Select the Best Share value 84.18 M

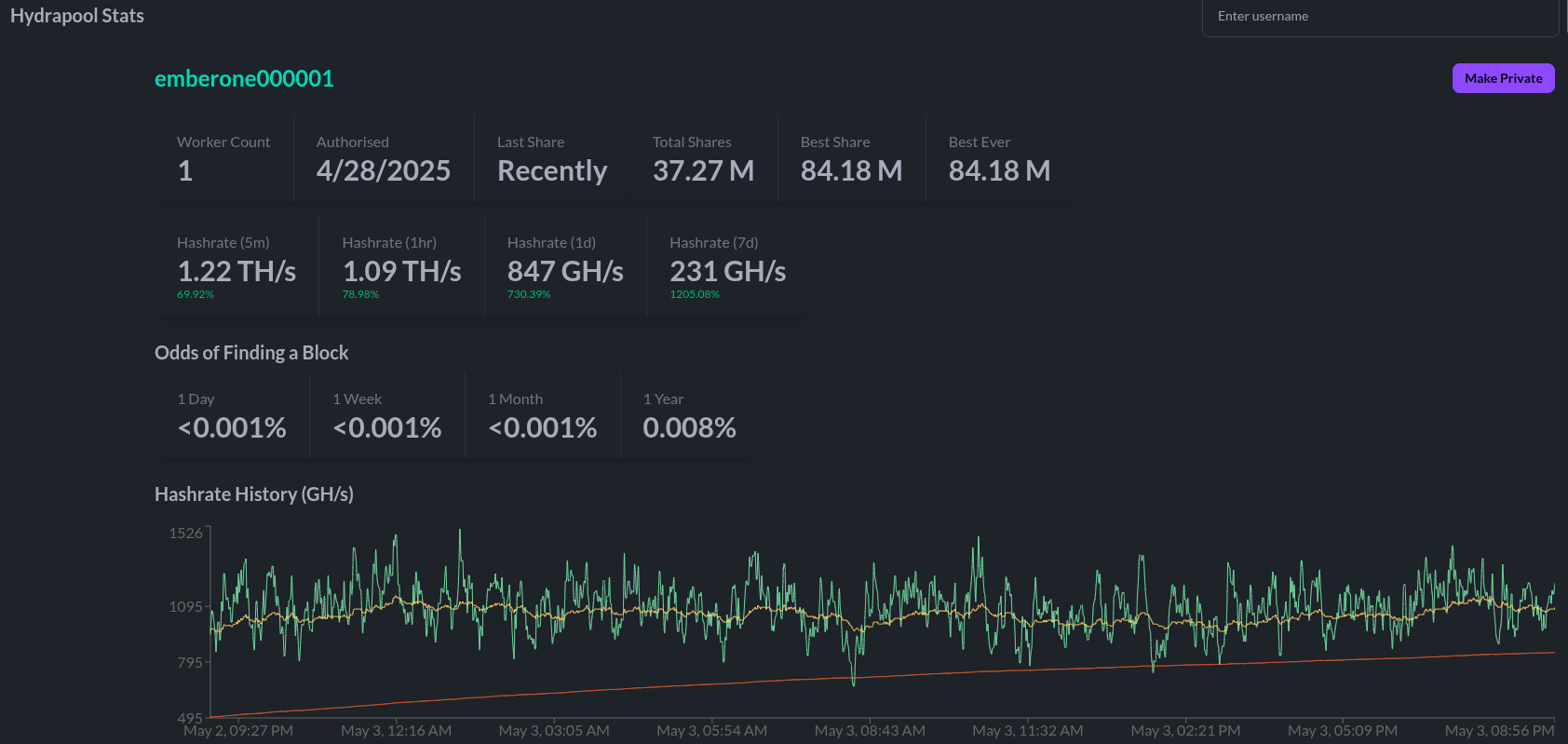851,170
